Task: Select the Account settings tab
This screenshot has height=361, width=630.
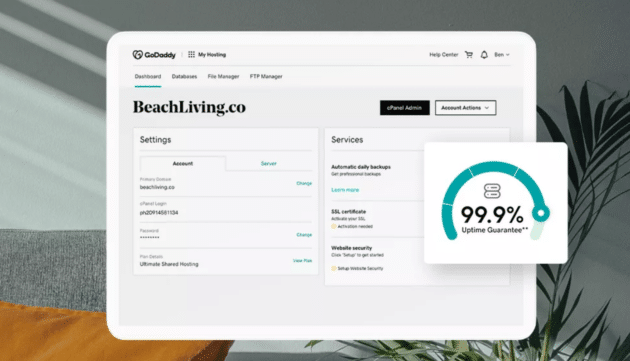Action: [183, 163]
